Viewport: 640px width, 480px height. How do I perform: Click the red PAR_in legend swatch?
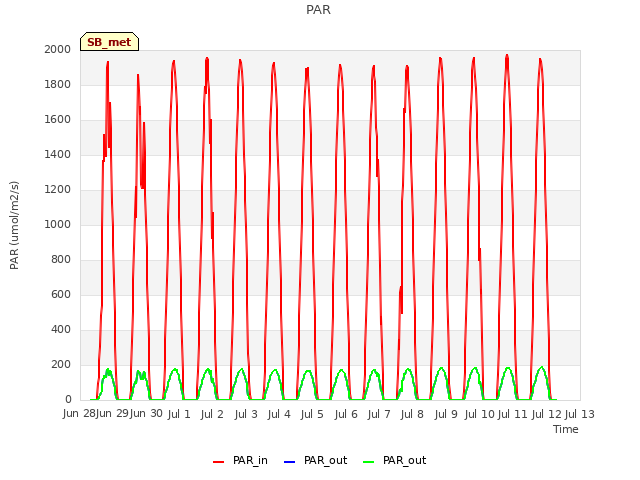coord(219,462)
